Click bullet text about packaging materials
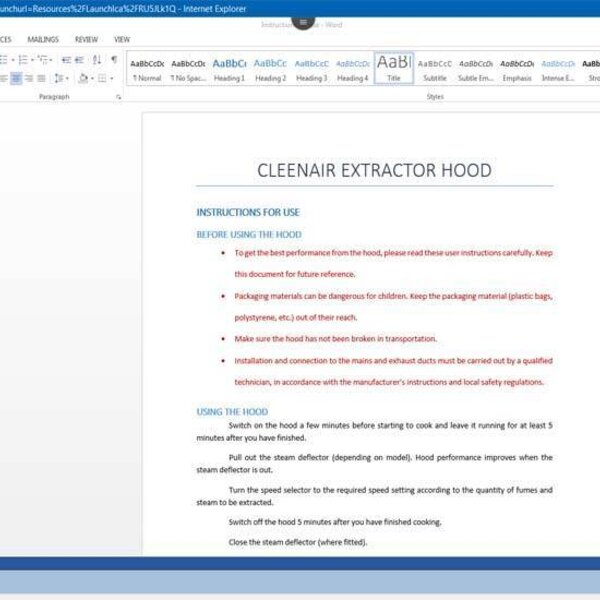The width and height of the screenshot is (600, 600). coord(393,307)
